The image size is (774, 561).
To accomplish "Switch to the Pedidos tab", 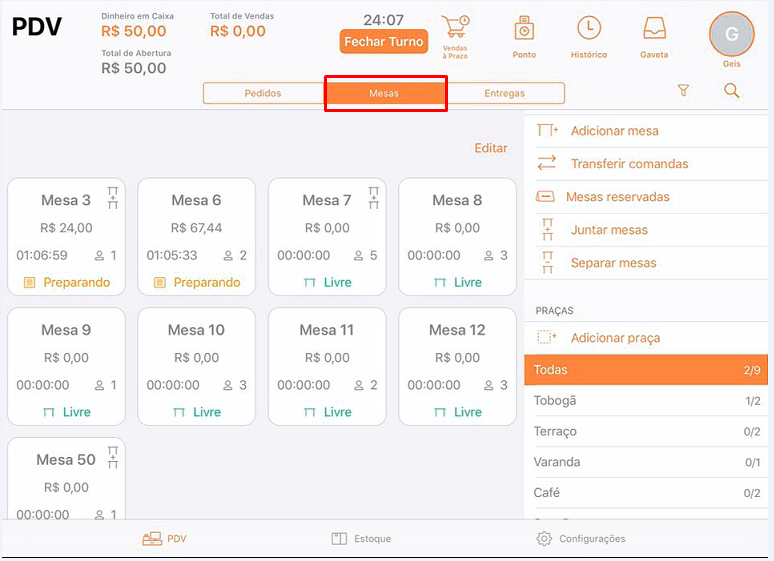I will tap(263, 93).
